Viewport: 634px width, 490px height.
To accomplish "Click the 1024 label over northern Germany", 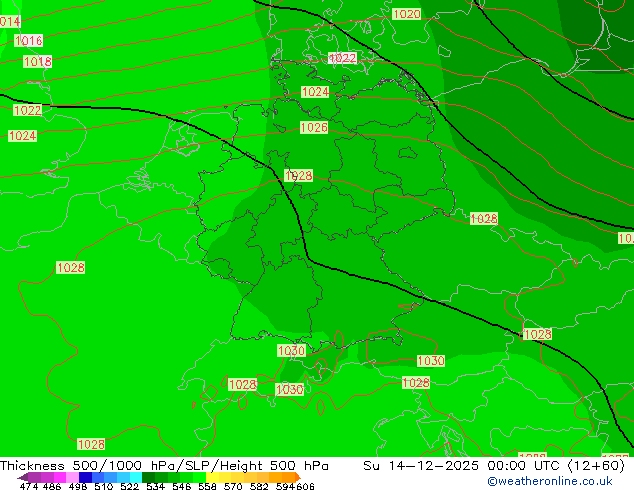I will (315, 92).
